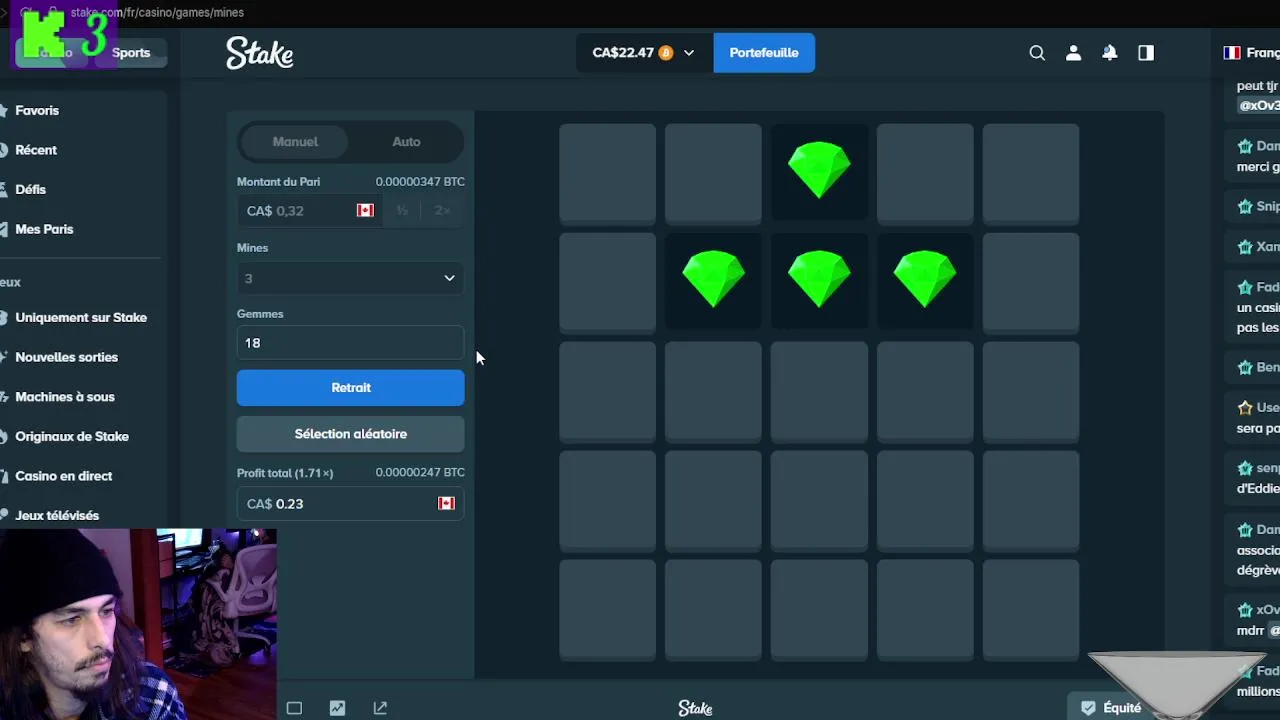Click the Stake logo below the game
This screenshot has width=1280, height=720.
point(695,708)
